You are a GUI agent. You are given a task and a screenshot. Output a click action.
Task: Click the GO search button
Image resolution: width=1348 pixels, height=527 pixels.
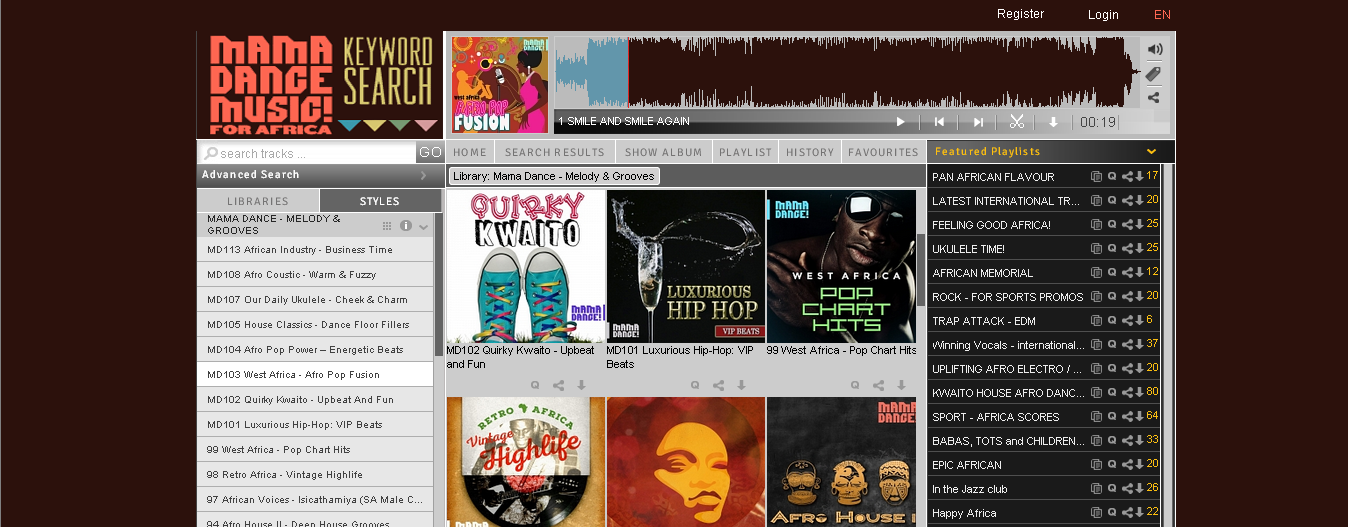(x=430, y=152)
